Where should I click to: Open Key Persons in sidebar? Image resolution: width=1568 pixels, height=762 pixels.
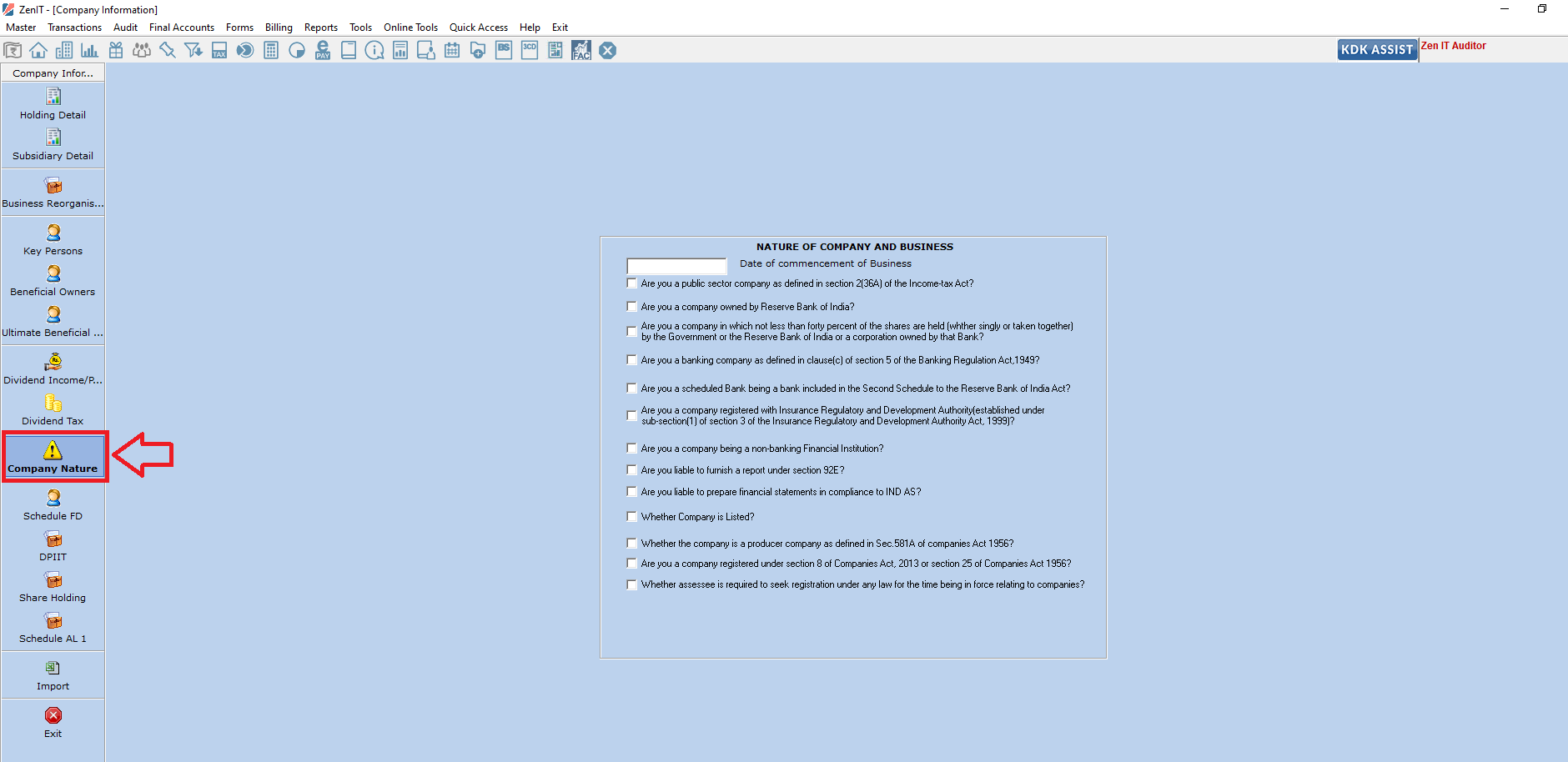pos(53,240)
